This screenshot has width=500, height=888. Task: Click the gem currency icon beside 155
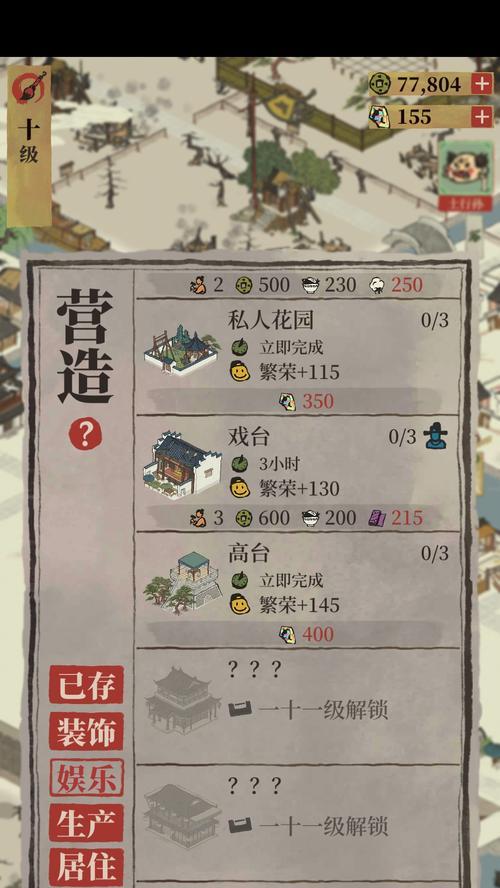pyautogui.click(x=381, y=117)
